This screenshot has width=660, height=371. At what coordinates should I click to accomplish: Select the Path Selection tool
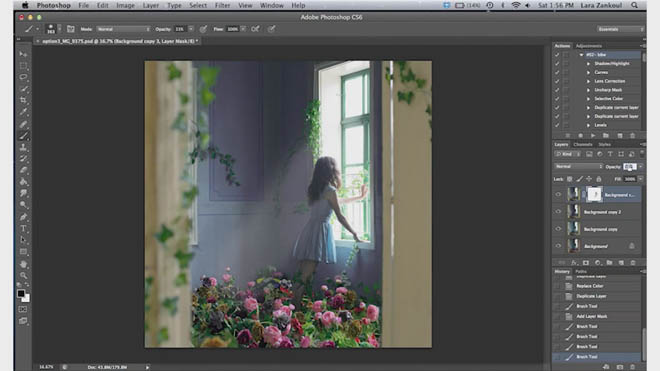23,240
